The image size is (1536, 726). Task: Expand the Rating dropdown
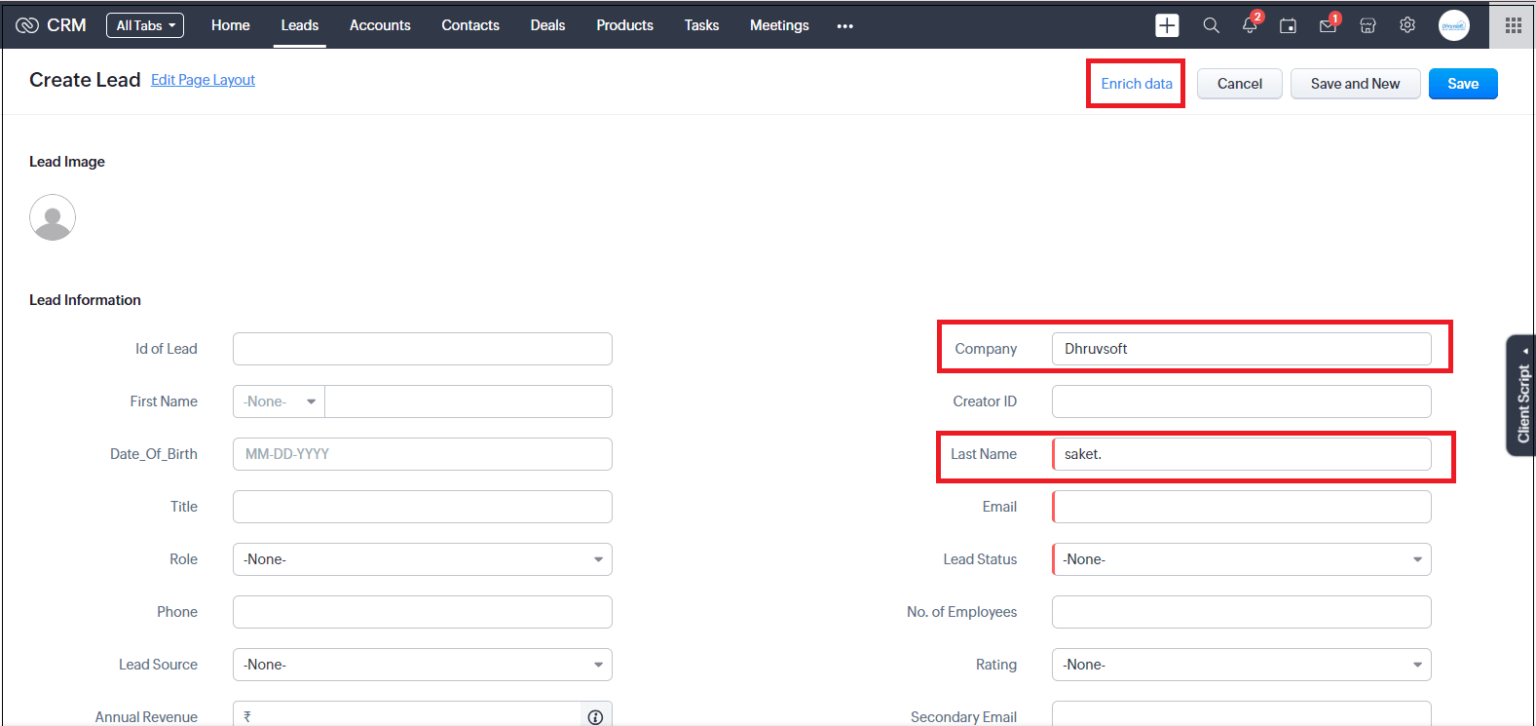click(x=1416, y=664)
